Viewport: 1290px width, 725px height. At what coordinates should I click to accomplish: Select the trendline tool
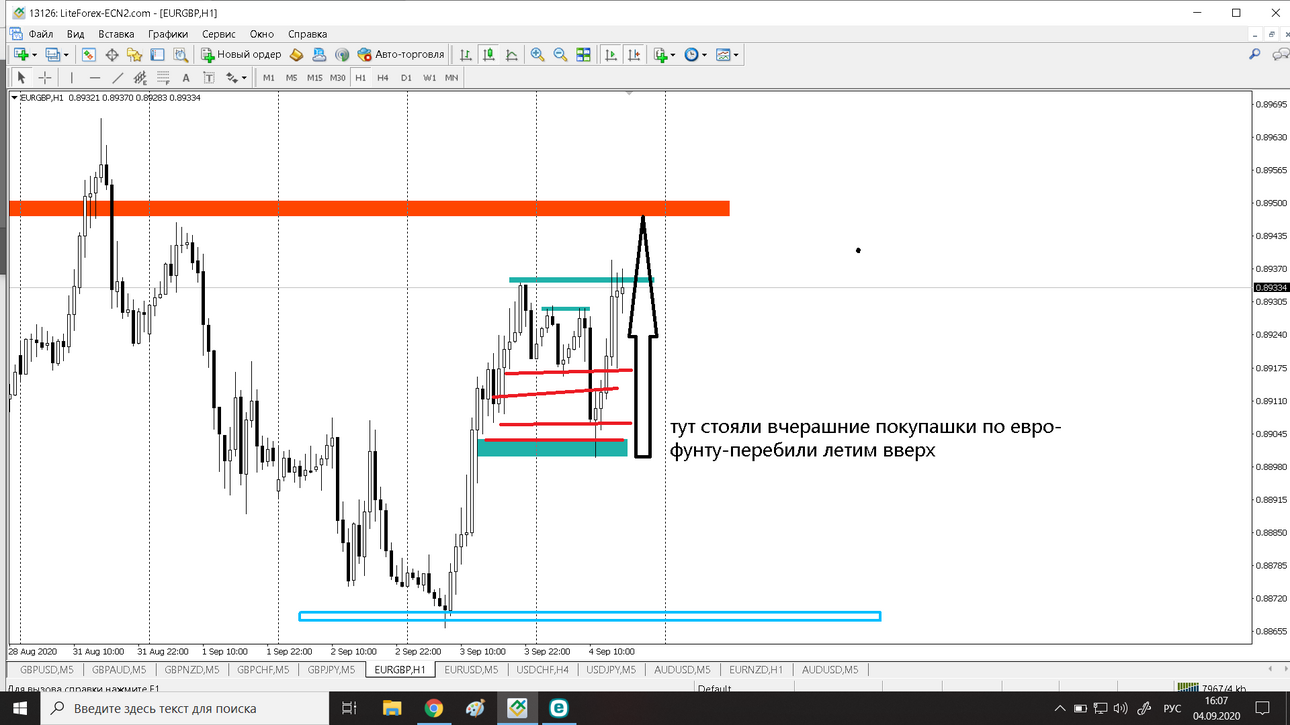(118, 77)
